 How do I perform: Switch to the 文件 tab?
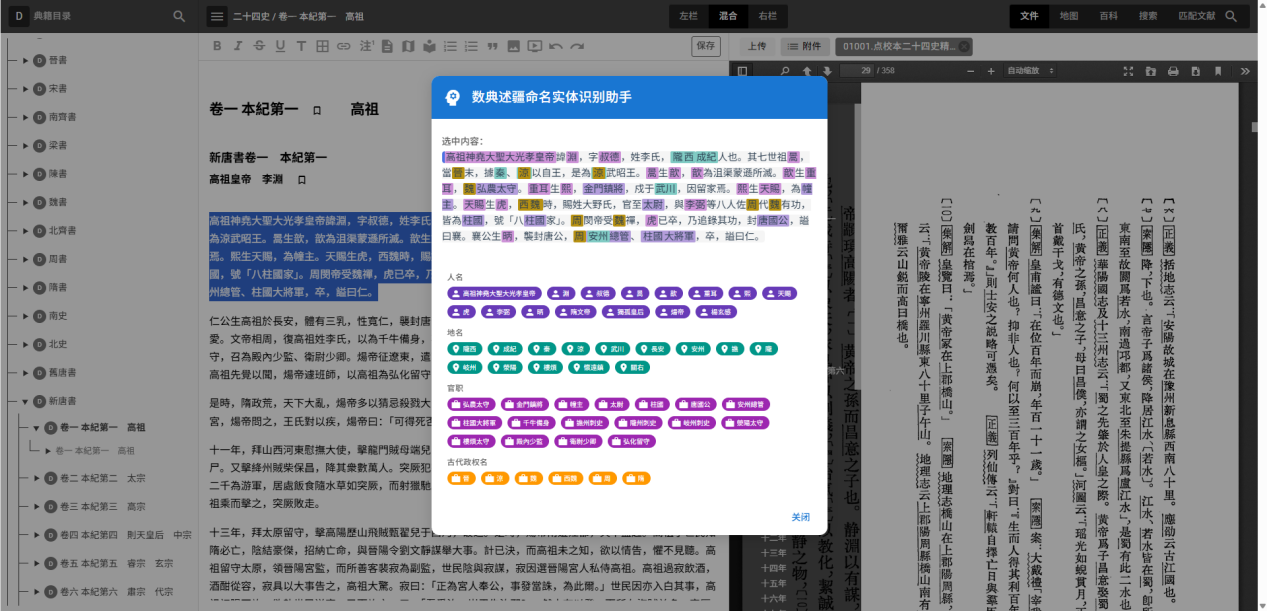click(x=1030, y=17)
